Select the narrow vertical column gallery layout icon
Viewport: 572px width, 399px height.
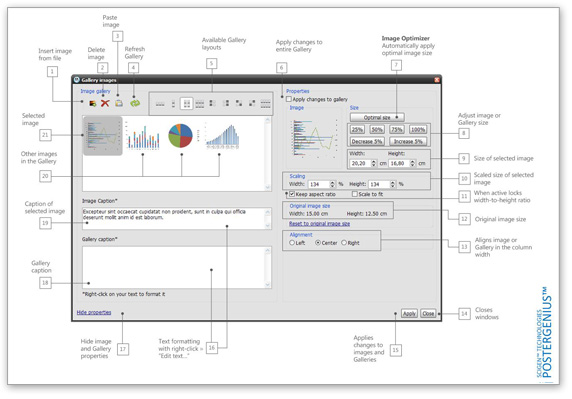(x=173, y=104)
